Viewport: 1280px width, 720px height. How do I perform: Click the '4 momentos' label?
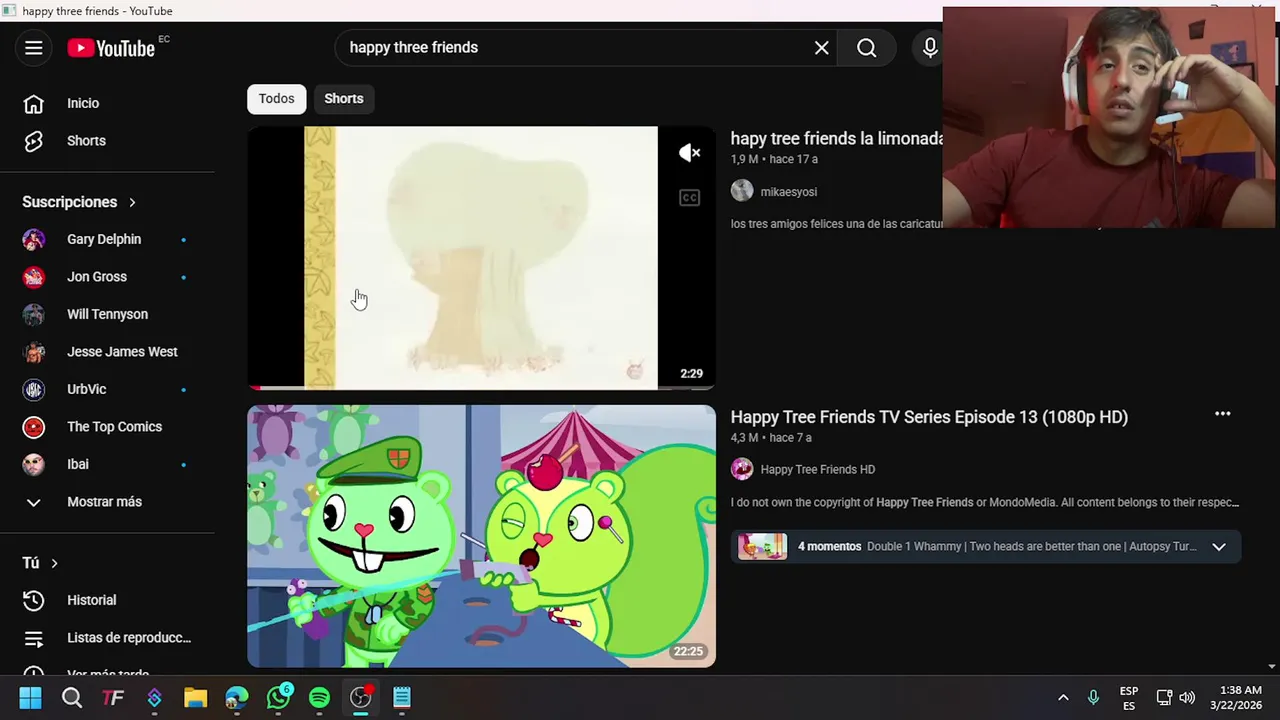coord(830,547)
